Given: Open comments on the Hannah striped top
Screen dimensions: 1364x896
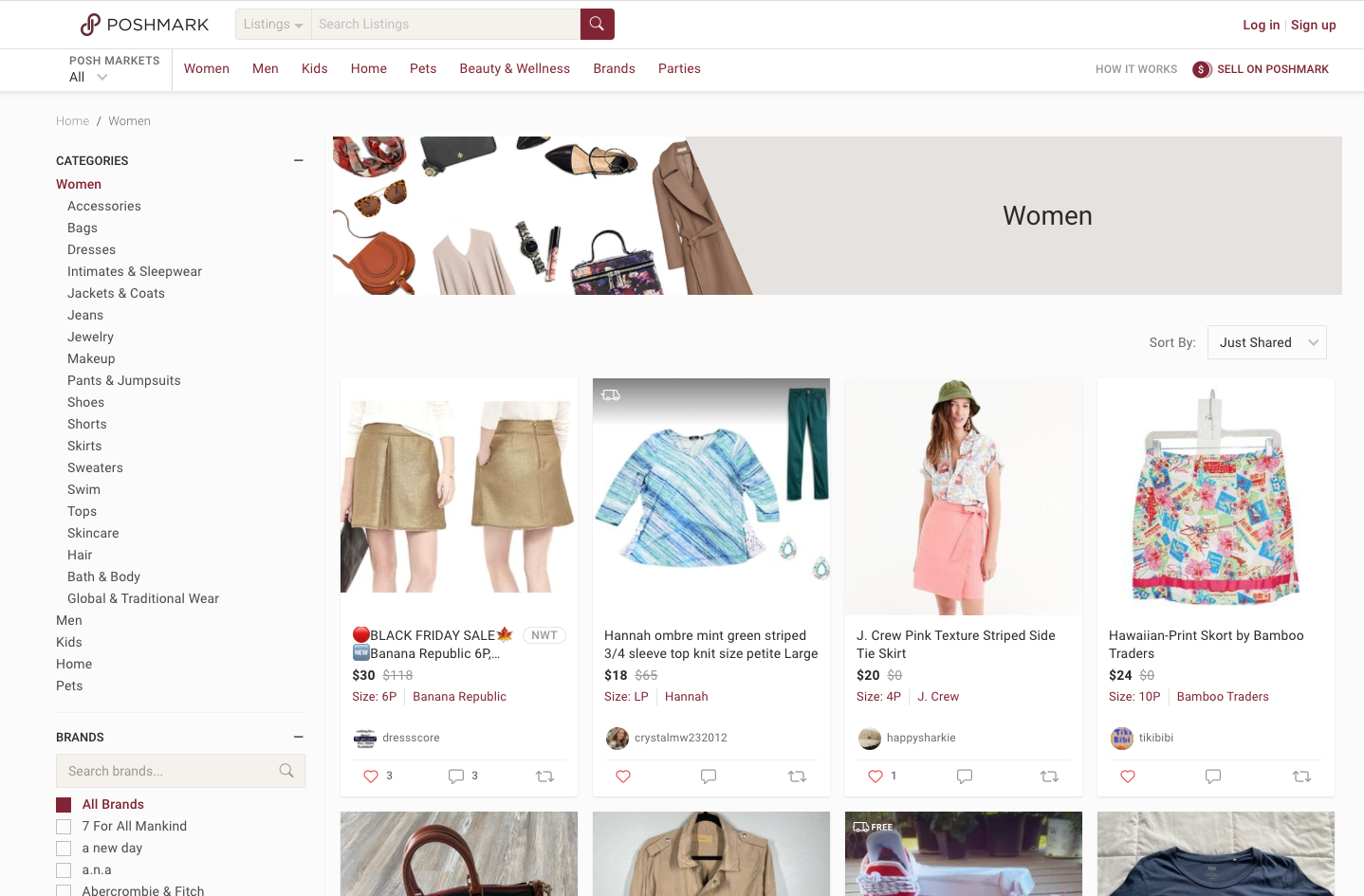Looking at the screenshot, I should click(709, 777).
